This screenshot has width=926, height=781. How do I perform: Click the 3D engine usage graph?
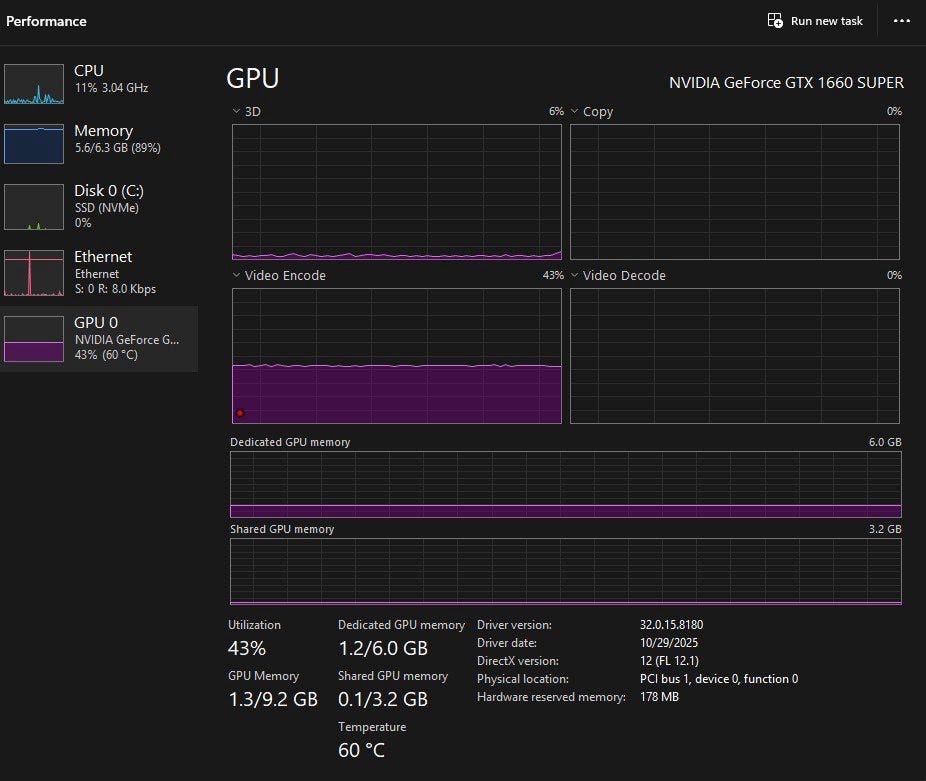[x=397, y=192]
